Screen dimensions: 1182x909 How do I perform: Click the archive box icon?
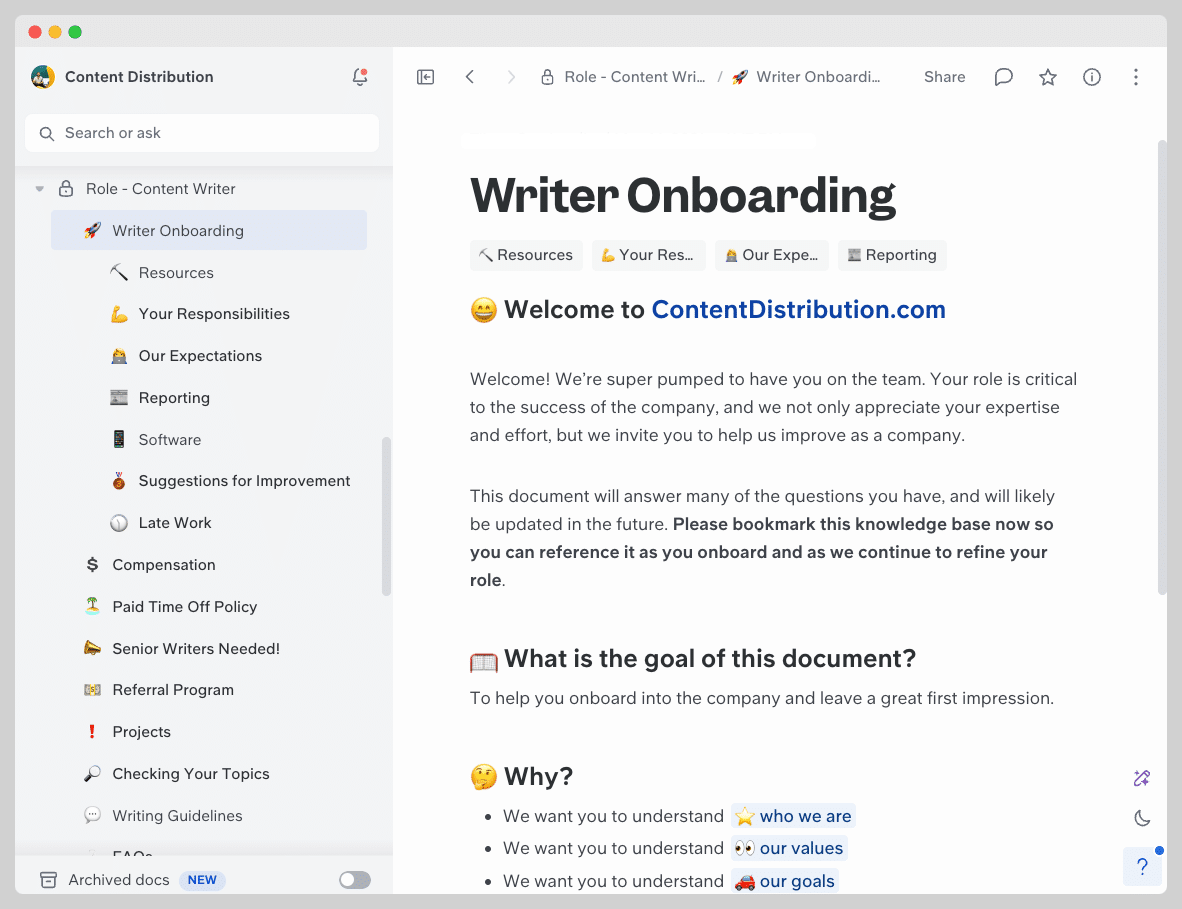pos(48,880)
